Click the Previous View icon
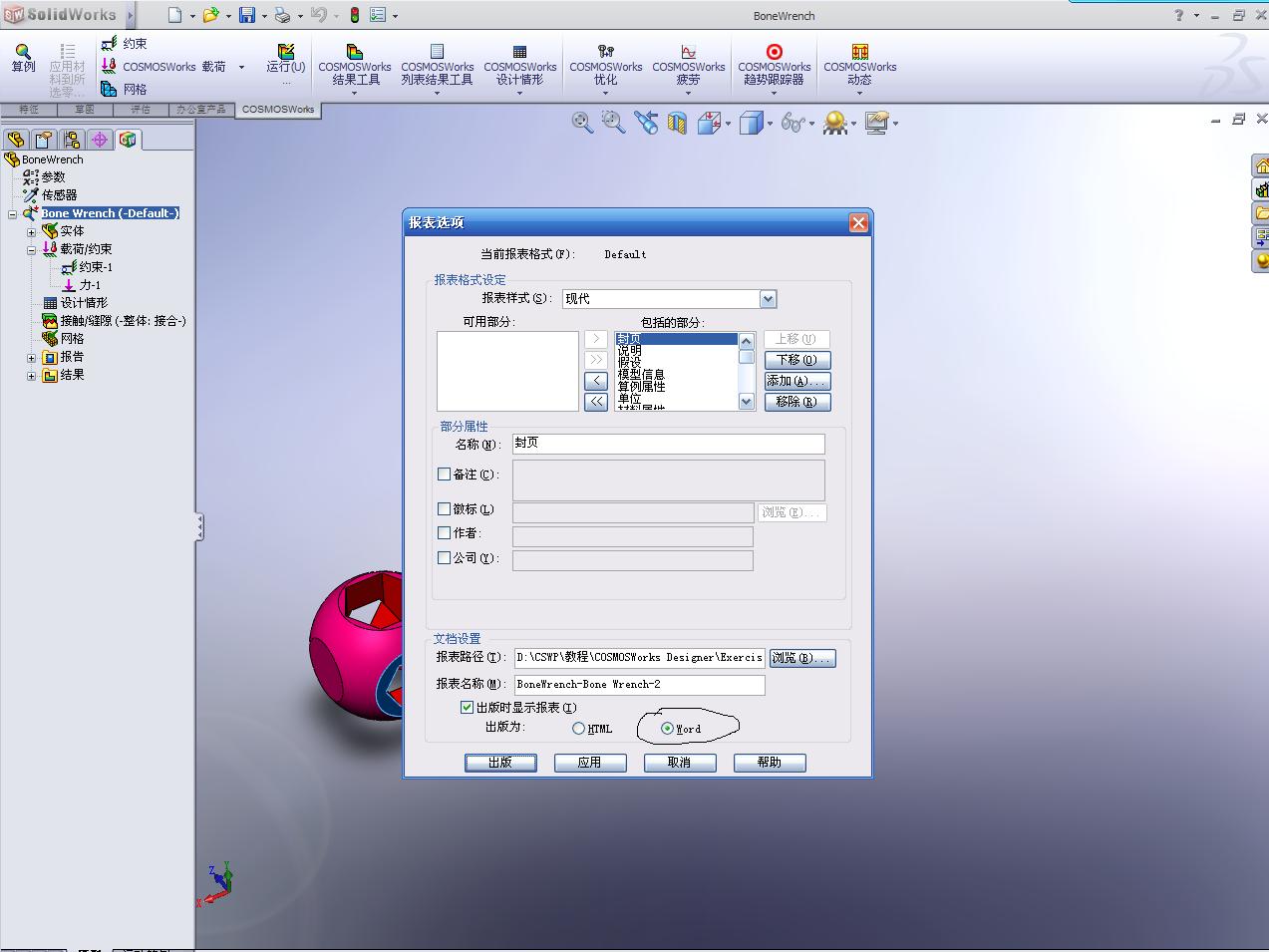Image resolution: width=1269 pixels, height=952 pixels. pyautogui.click(x=646, y=123)
